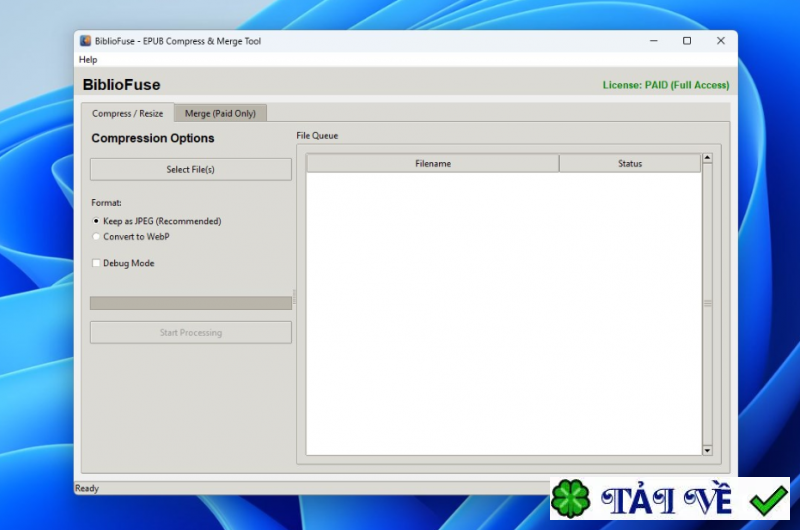Open the Help menu

pyautogui.click(x=88, y=60)
